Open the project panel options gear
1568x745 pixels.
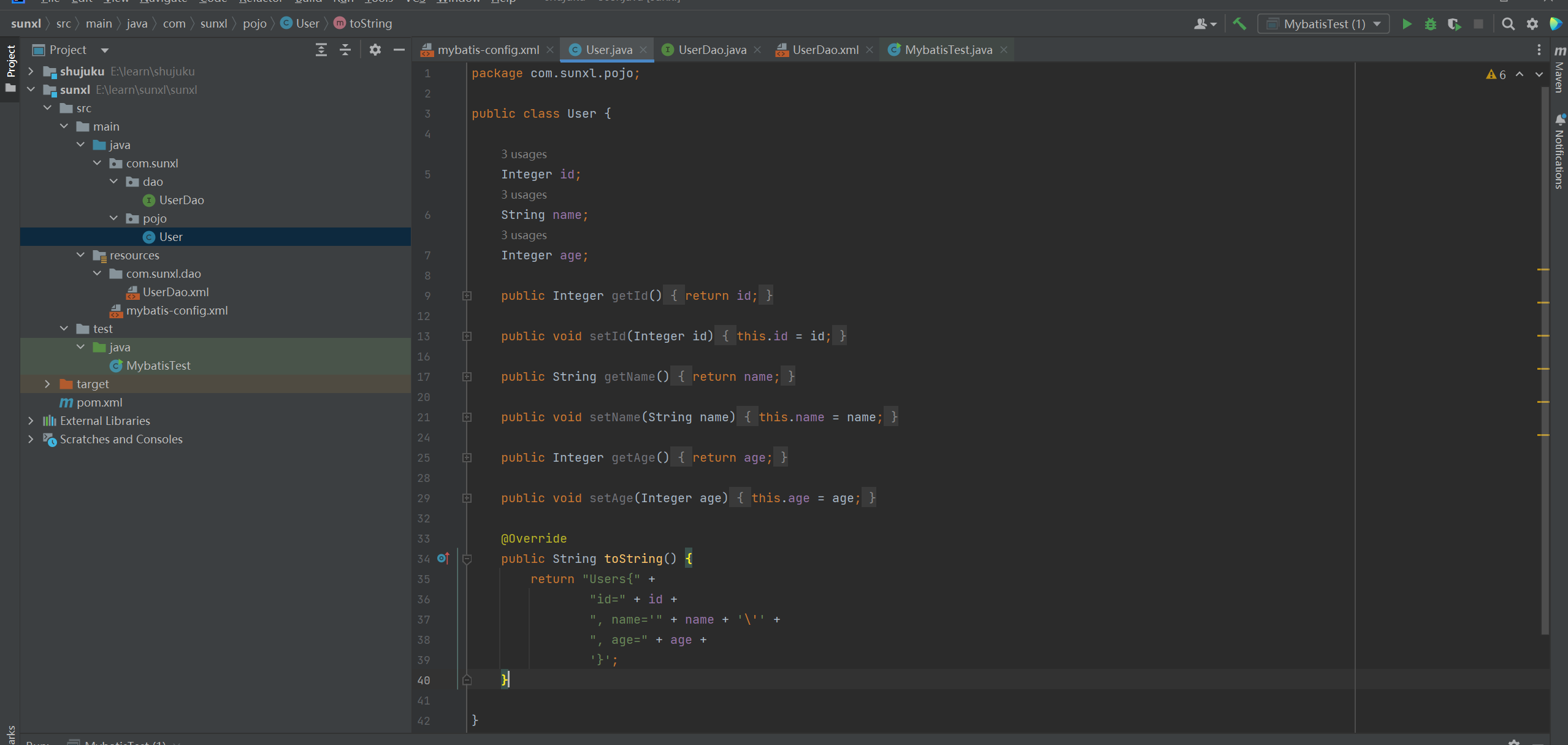pyautogui.click(x=375, y=50)
